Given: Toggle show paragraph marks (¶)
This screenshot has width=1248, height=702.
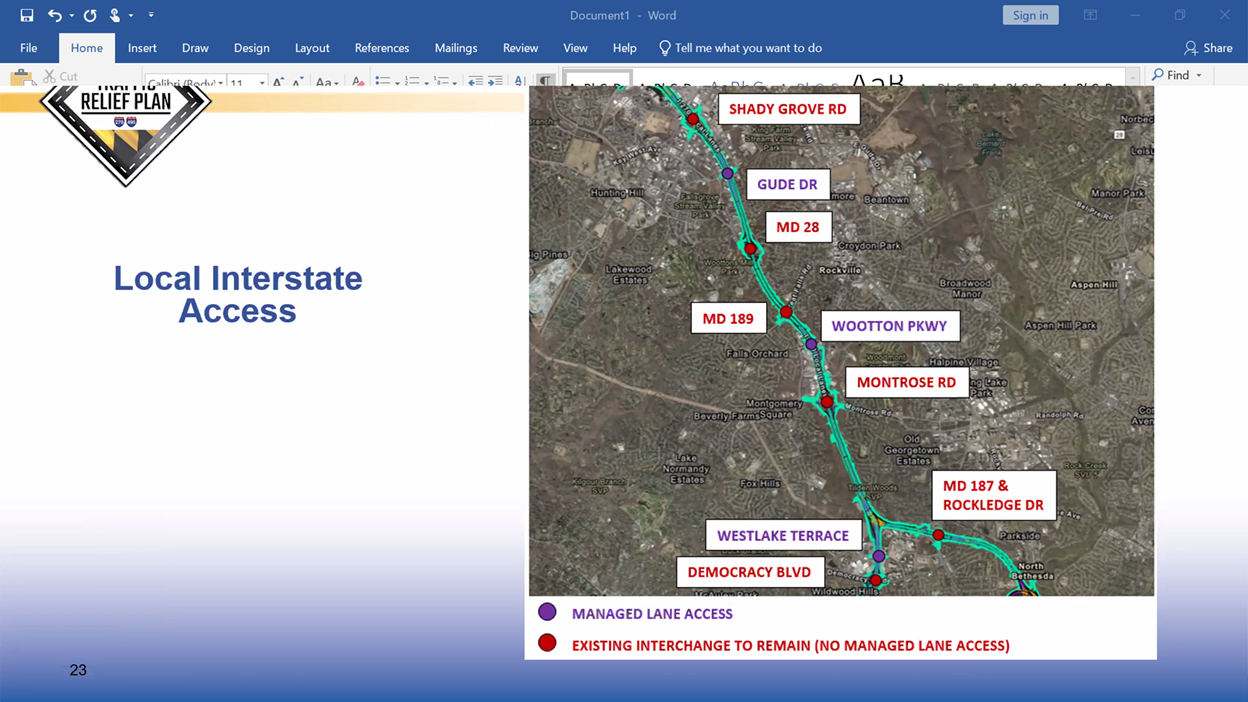Looking at the screenshot, I should [x=545, y=81].
